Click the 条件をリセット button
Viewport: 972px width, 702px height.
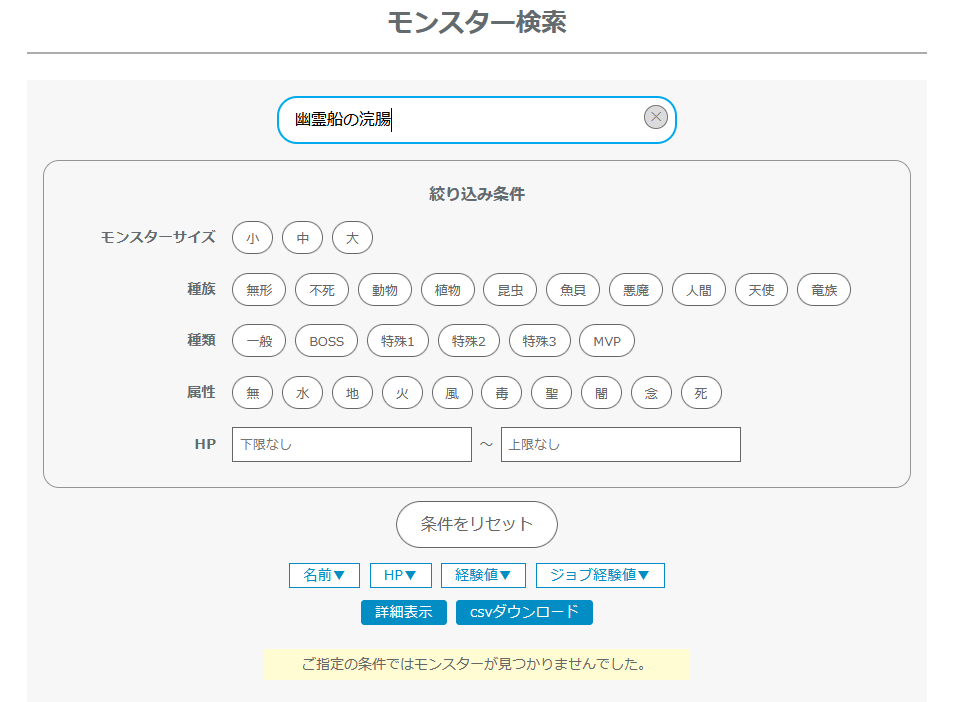[477, 524]
